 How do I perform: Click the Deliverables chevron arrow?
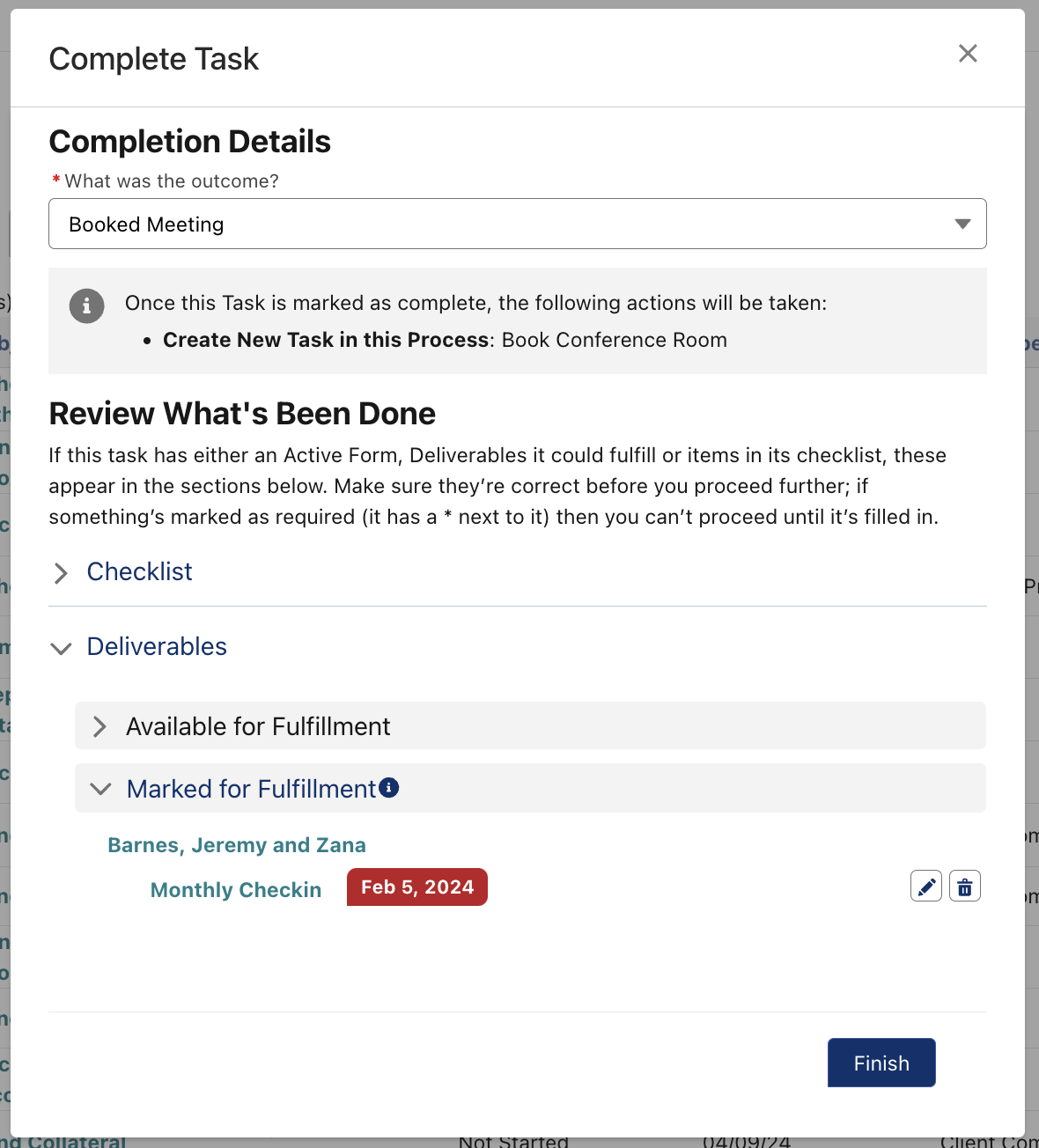[x=61, y=649]
